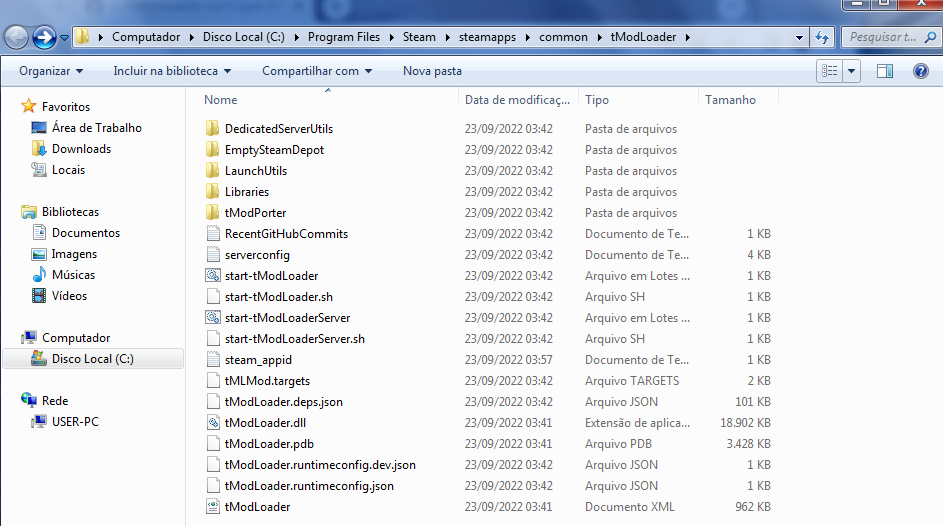
Task: Select the tModLoader XML document icon
Action: point(212,507)
